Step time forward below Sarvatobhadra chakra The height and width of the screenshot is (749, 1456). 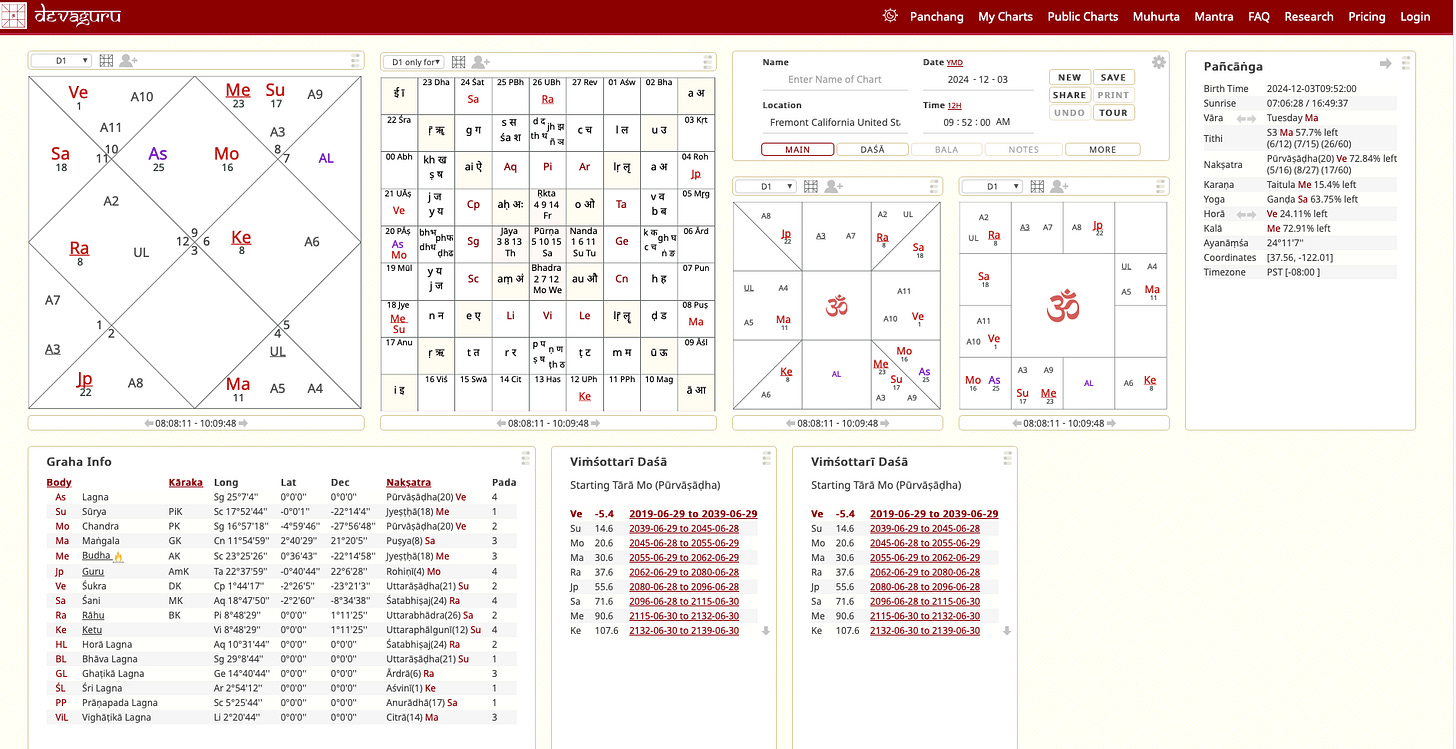pyautogui.click(x=594, y=423)
